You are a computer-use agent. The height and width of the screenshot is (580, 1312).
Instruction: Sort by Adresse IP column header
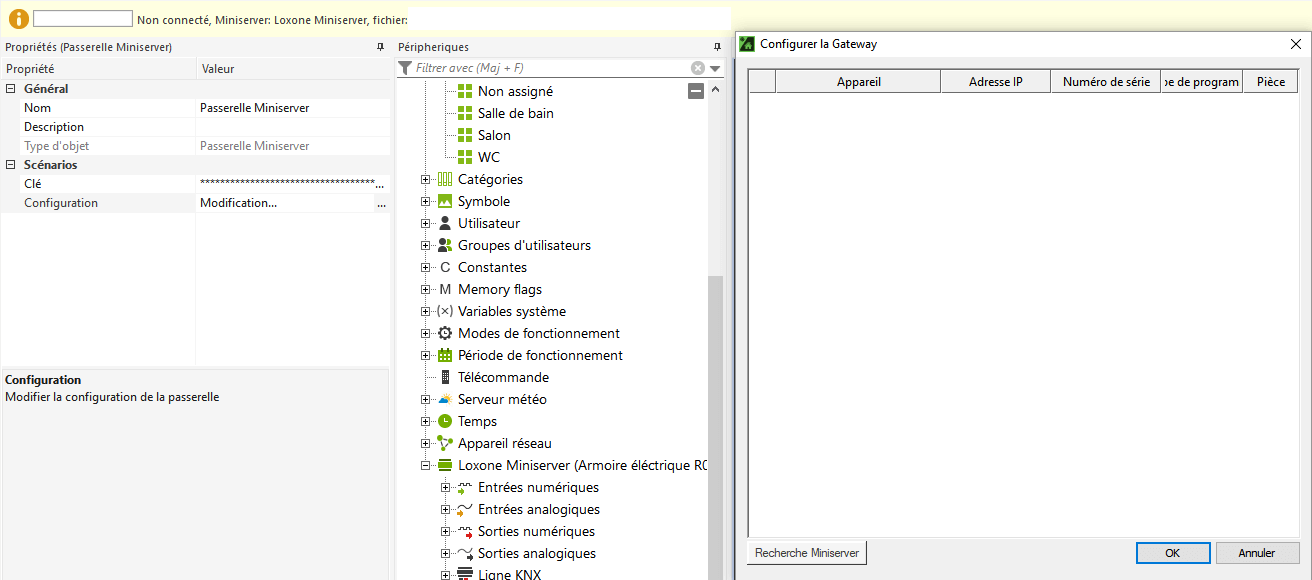coord(995,82)
